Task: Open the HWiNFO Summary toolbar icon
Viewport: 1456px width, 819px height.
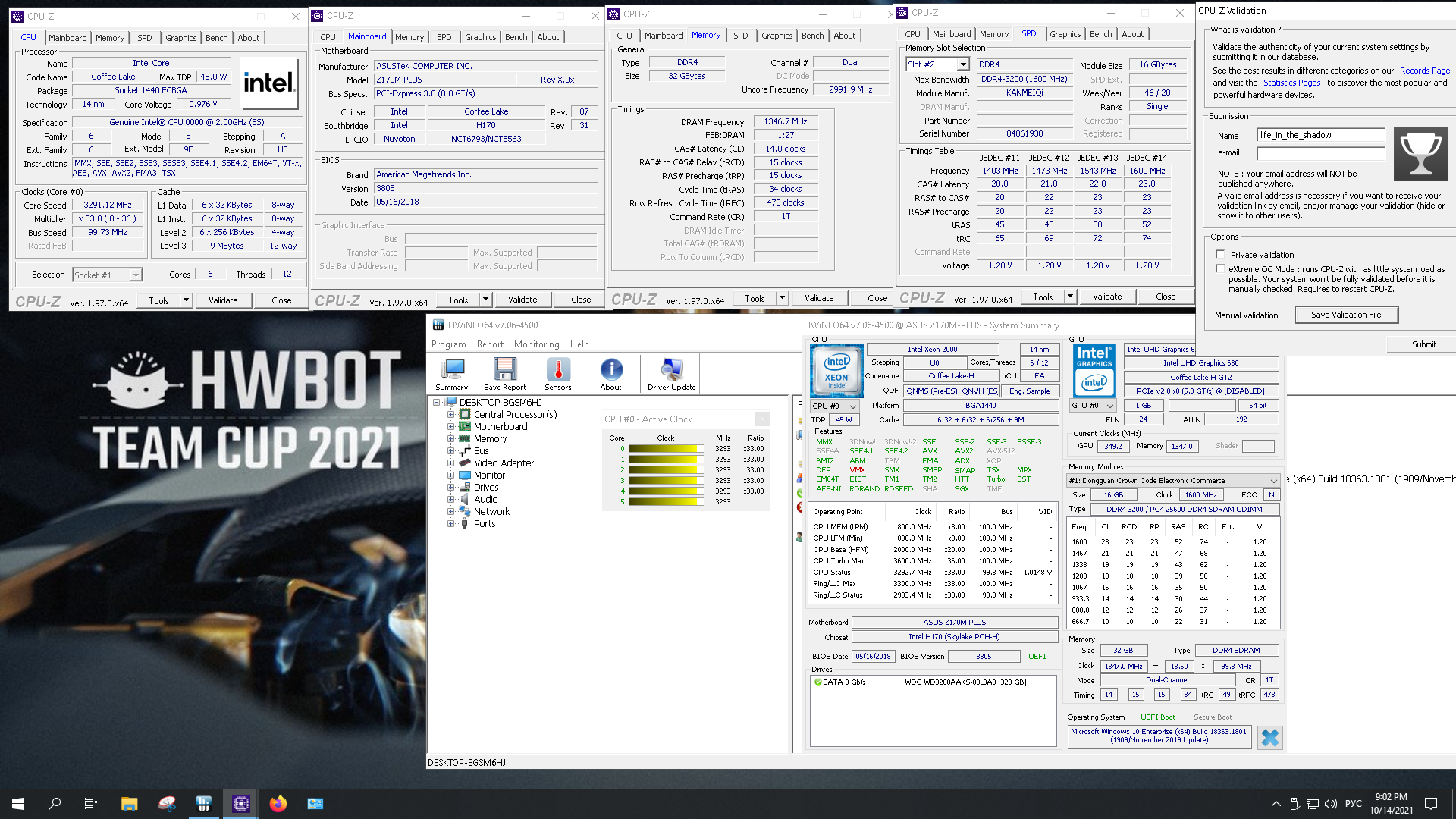Action: pos(452,374)
